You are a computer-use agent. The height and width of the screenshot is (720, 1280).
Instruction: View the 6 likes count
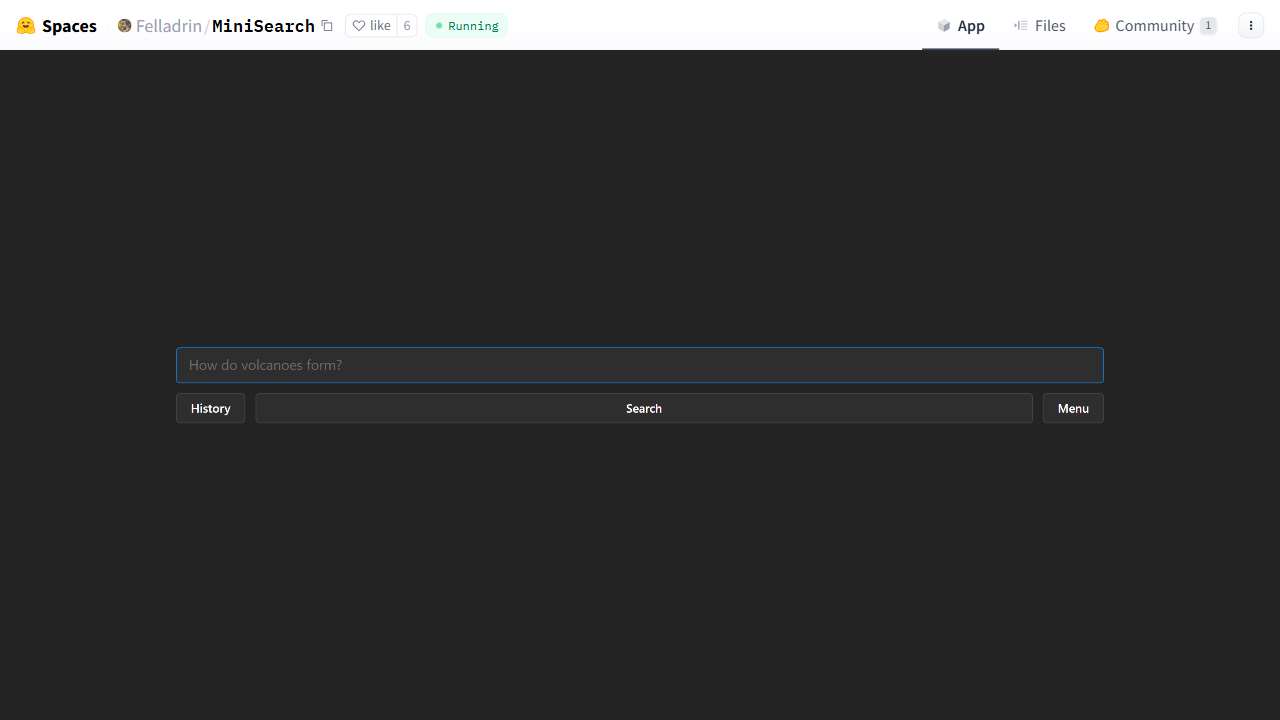(407, 26)
